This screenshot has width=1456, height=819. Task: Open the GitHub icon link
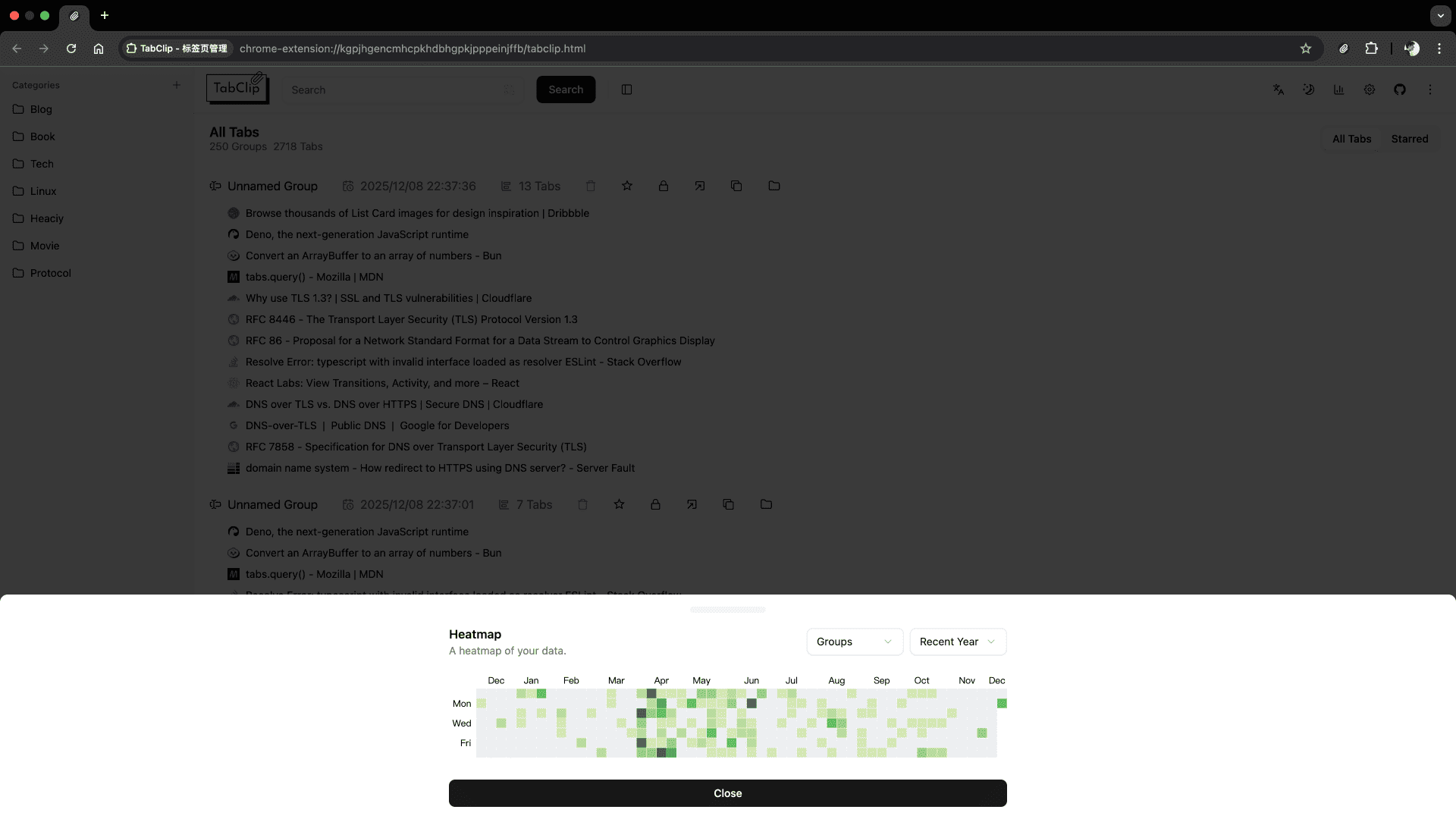click(1400, 89)
